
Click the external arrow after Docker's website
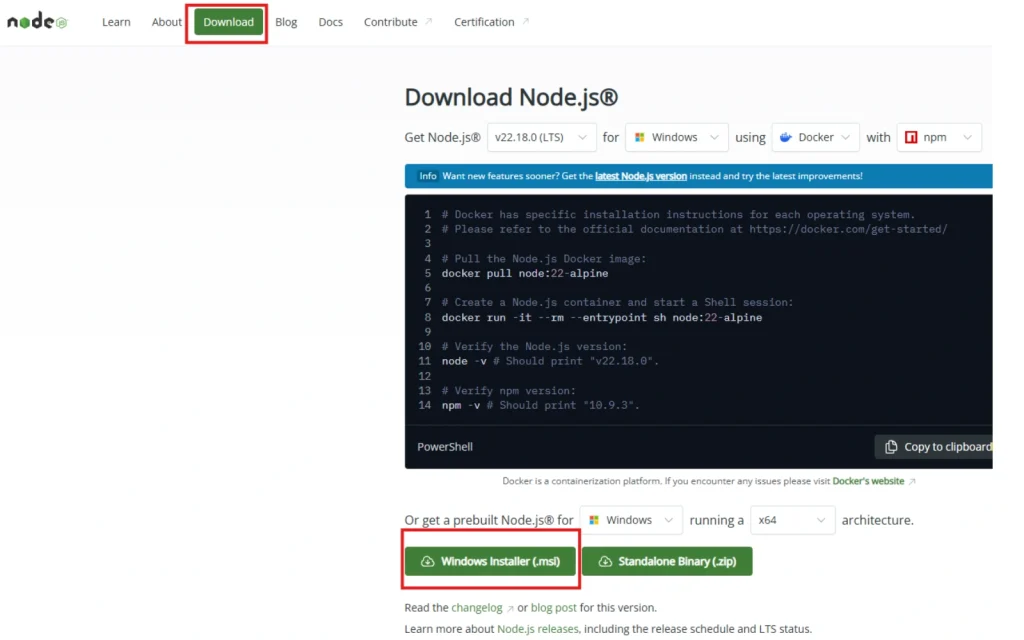[912, 481]
